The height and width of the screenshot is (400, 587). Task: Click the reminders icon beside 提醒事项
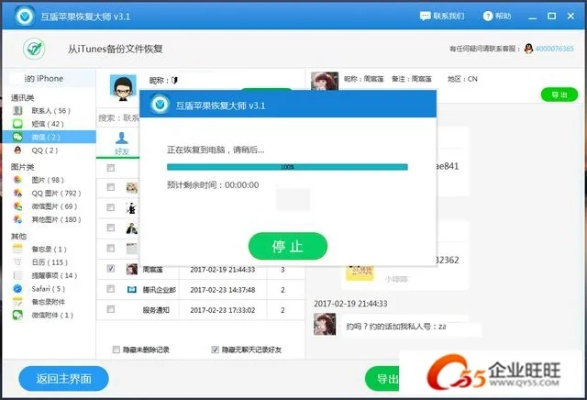pos(18,275)
